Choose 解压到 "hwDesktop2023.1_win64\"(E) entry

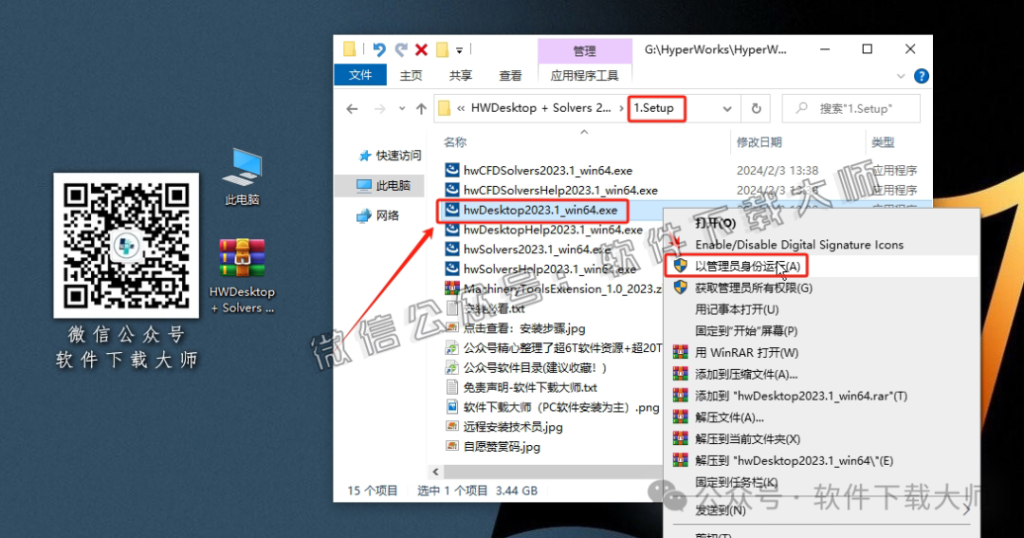(793, 460)
